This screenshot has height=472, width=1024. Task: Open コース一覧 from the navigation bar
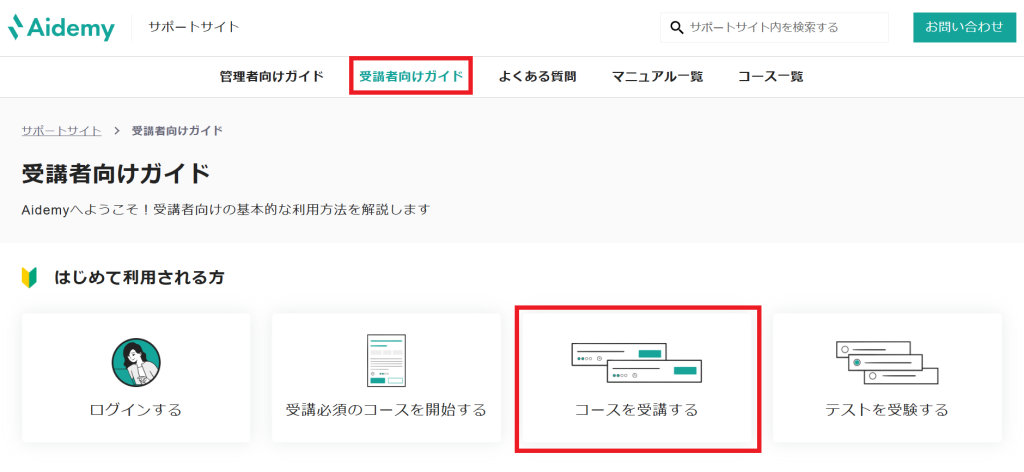click(770, 77)
